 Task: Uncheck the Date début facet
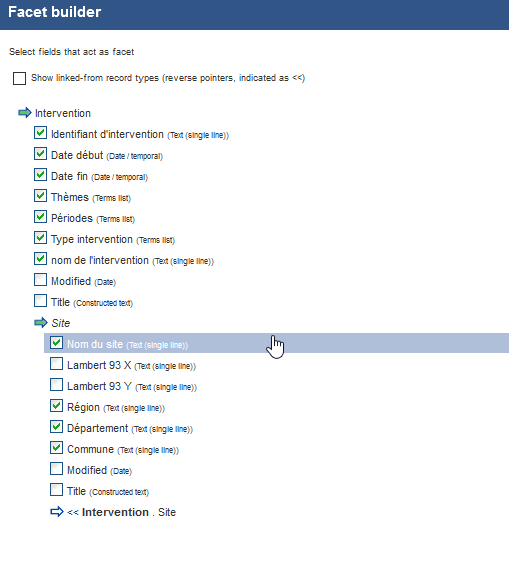click(40, 154)
